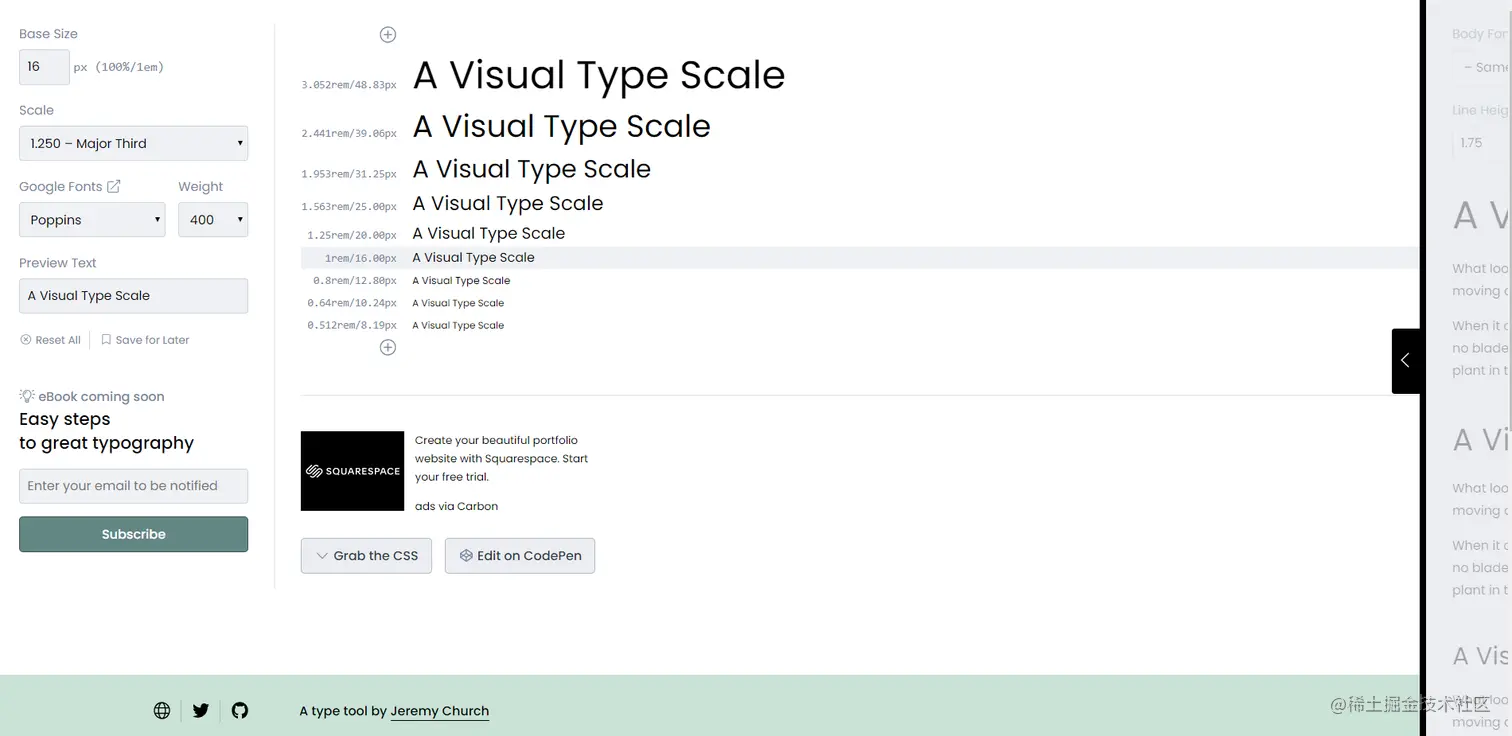
Task: Collapse the side preview panel arrow
Action: pos(1405,360)
